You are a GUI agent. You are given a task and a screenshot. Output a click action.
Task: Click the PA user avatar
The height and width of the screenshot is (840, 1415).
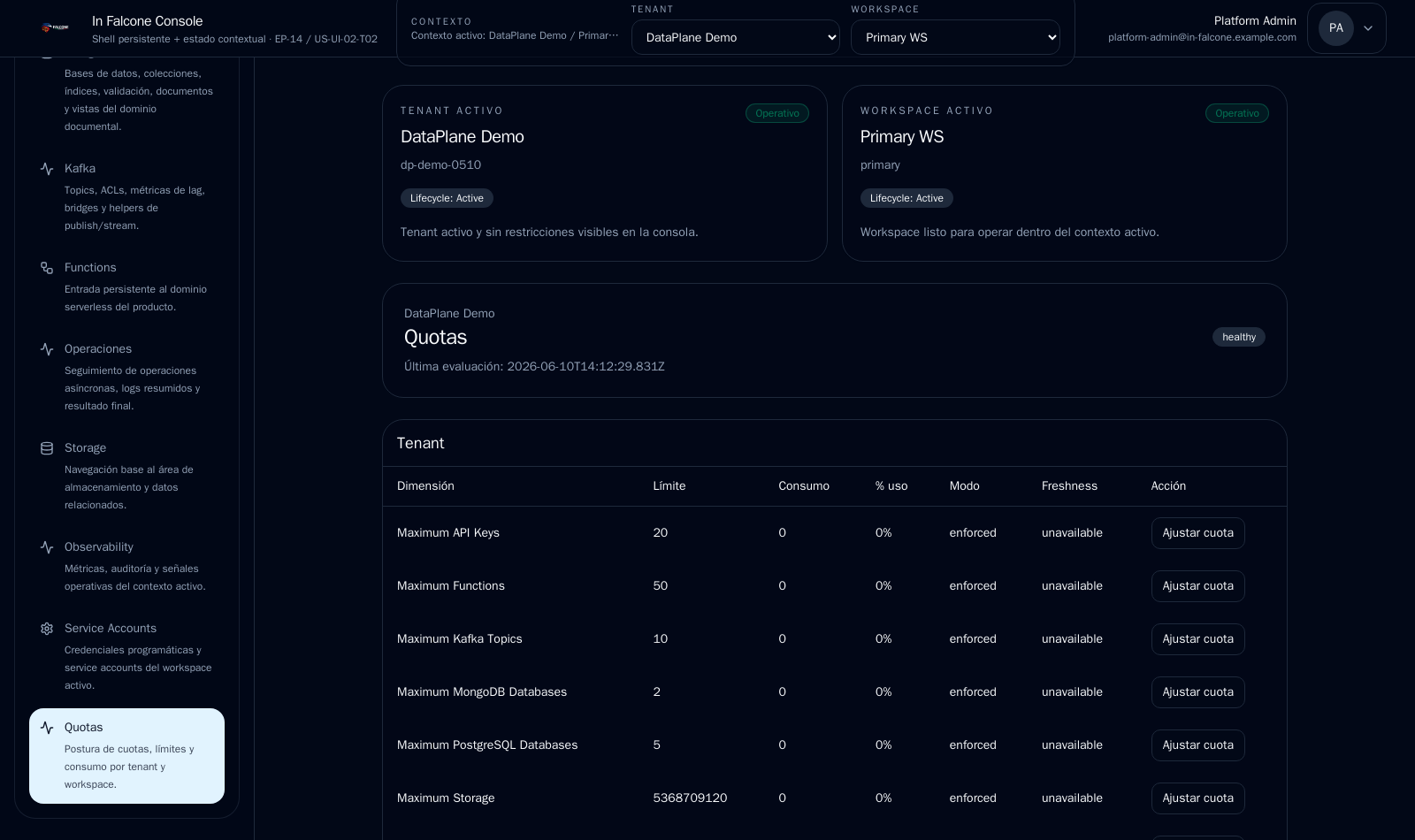pyautogui.click(x=1335, y=28)
